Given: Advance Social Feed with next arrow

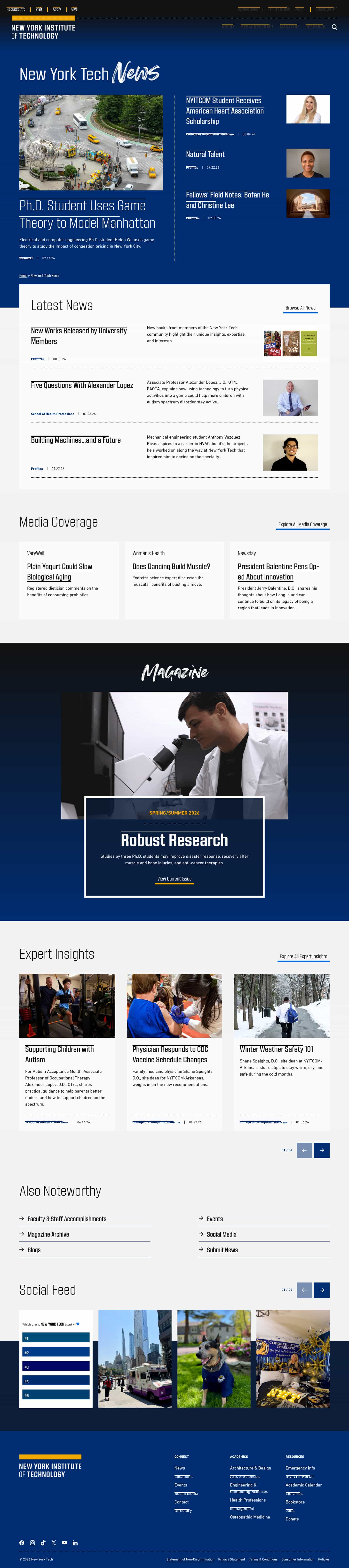Looking at the screenshot, I should (x=322, y=1289).
